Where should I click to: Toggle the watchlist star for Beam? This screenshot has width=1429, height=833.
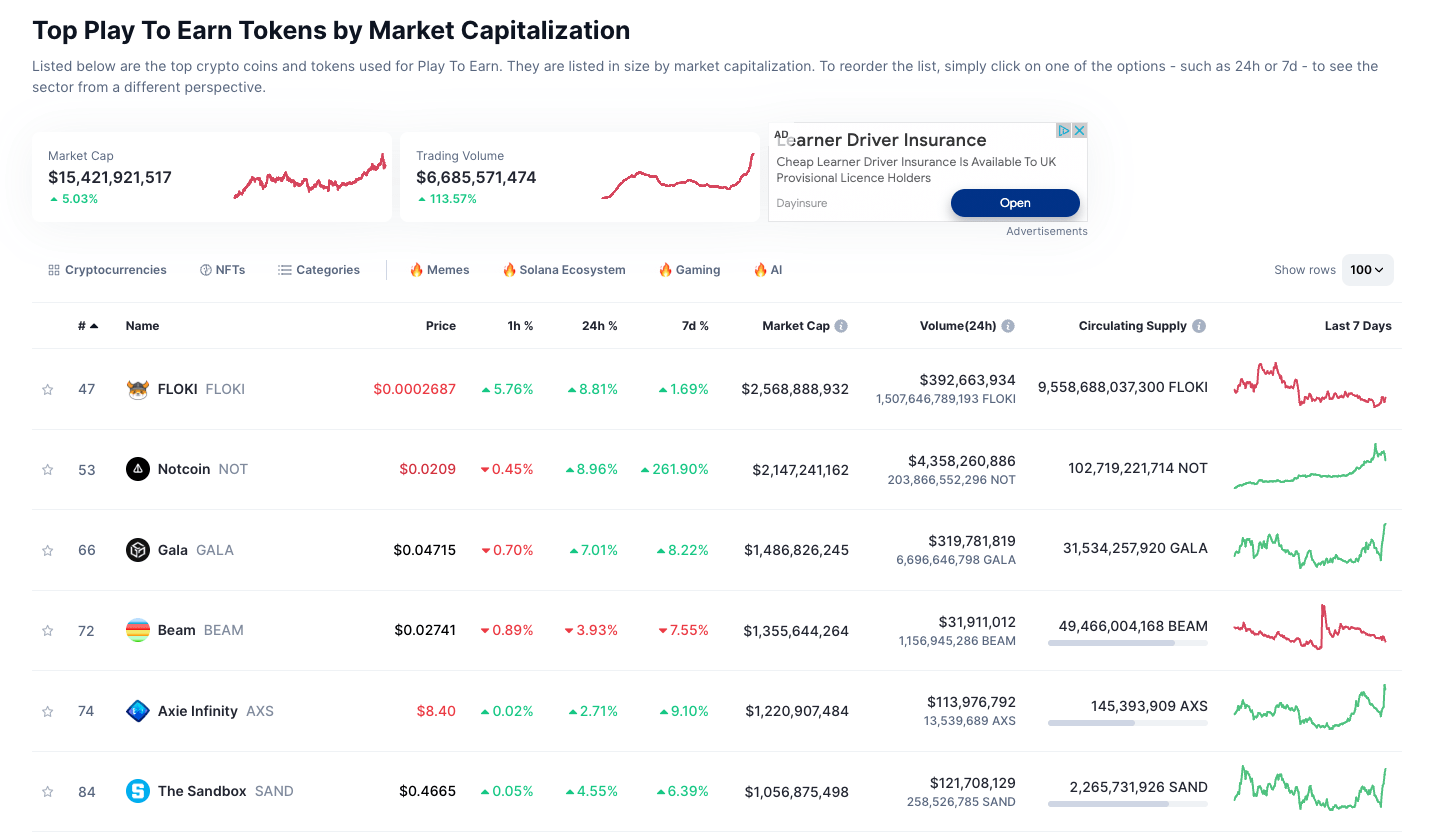point(47,630)
